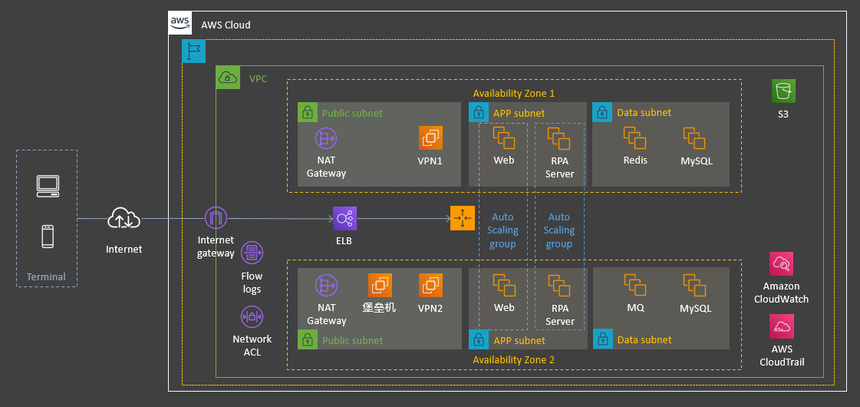860x407 pixels.
Task: Select the ELB label text
Action: click(344, 240)
